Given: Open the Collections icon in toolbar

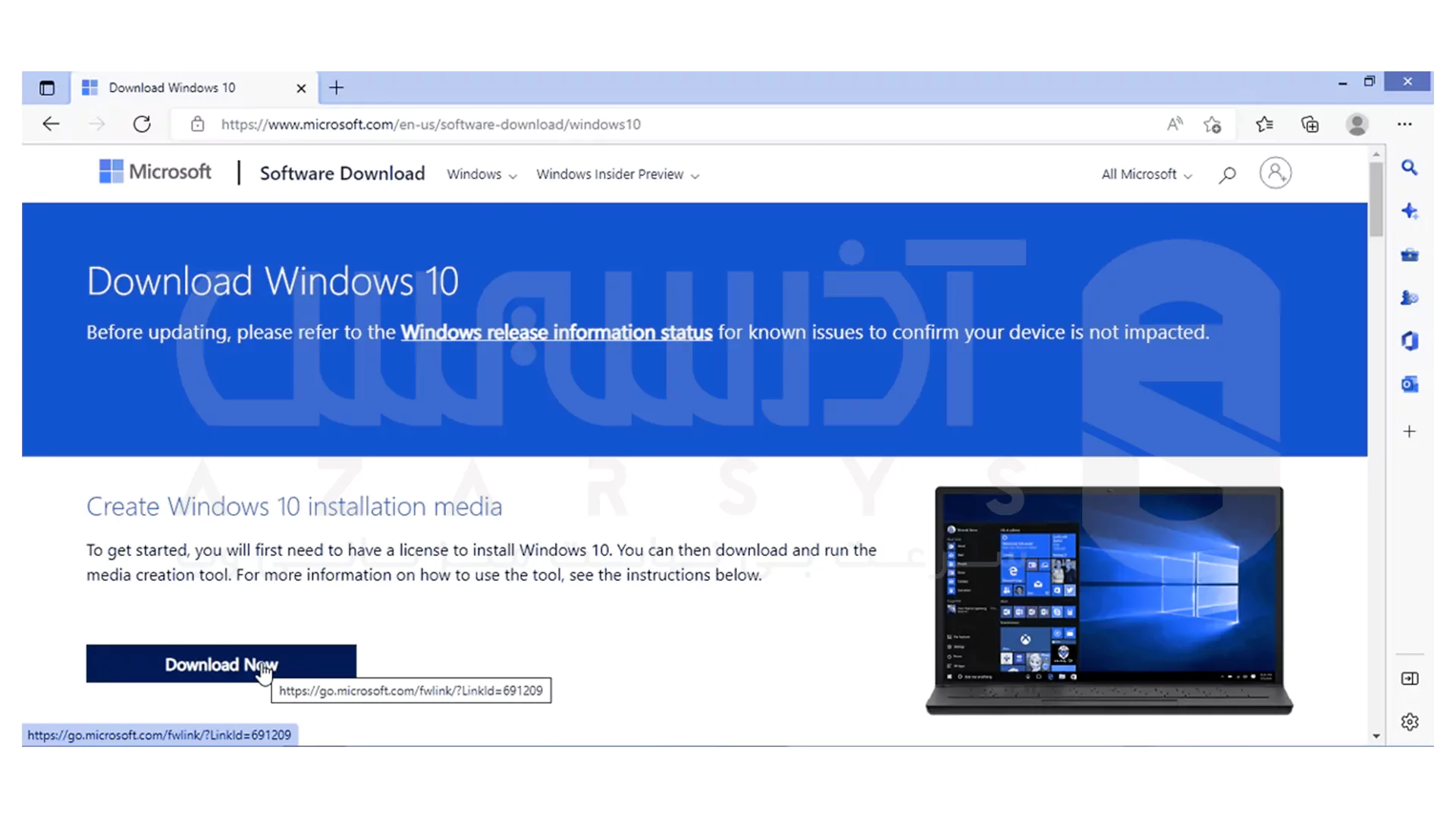Looking at the screenshot, I should 1310,124.
